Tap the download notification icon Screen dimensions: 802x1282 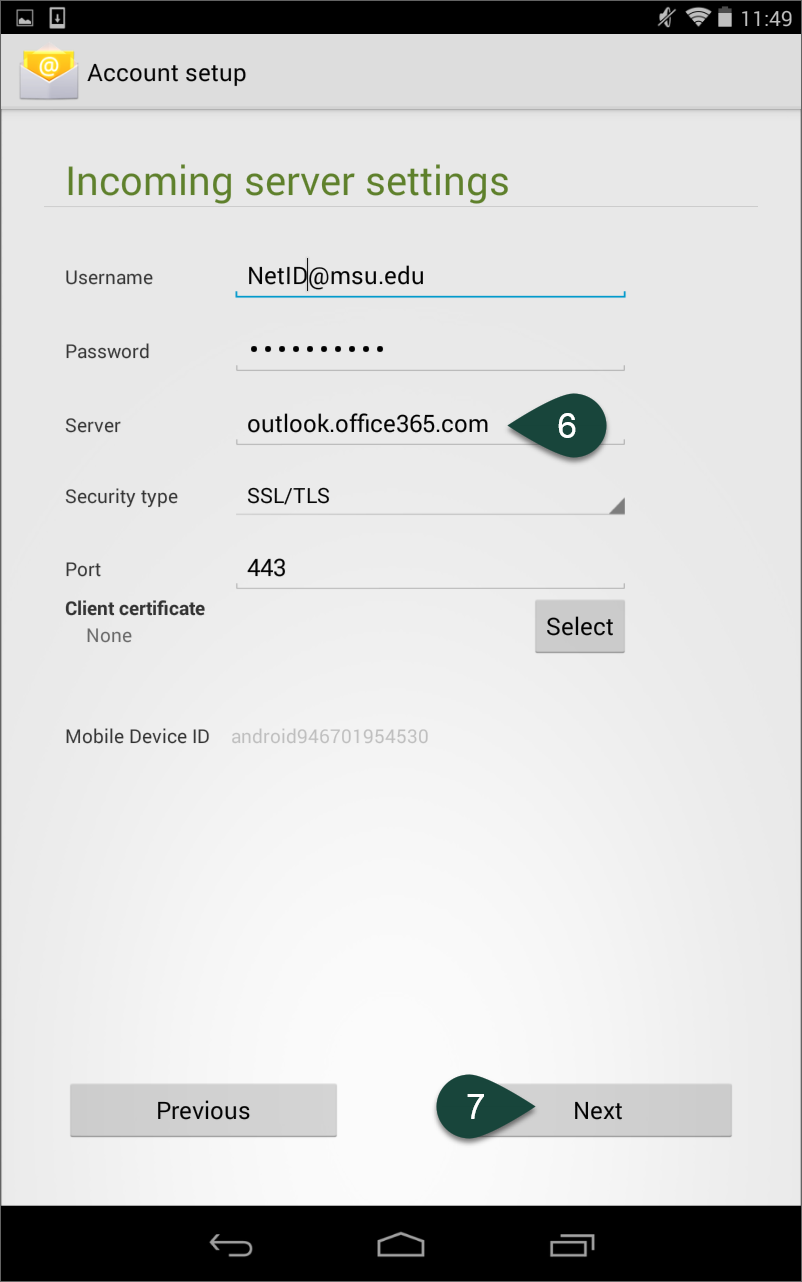57,17
